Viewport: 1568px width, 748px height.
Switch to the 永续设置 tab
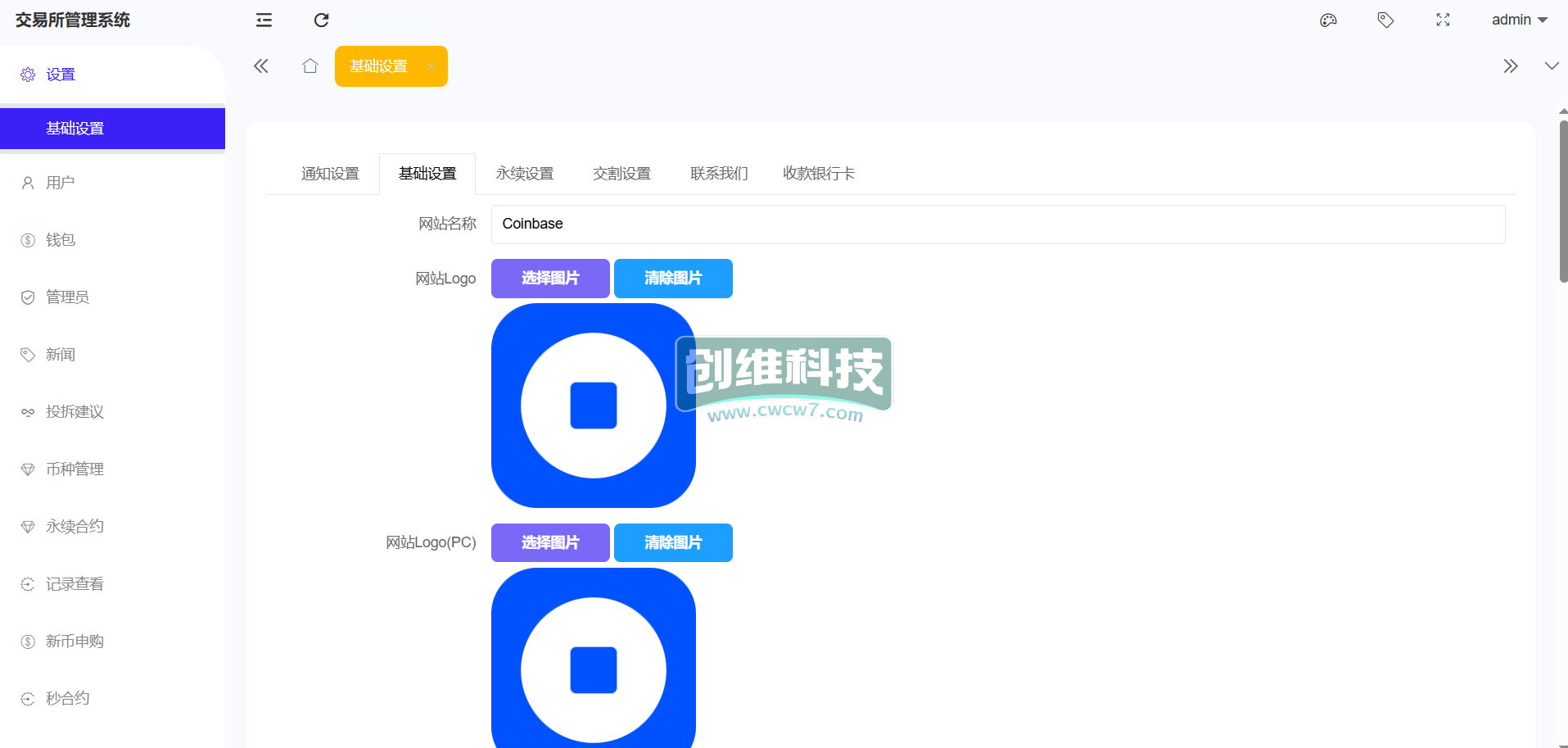pyautogui.click(x=525, y=174)
